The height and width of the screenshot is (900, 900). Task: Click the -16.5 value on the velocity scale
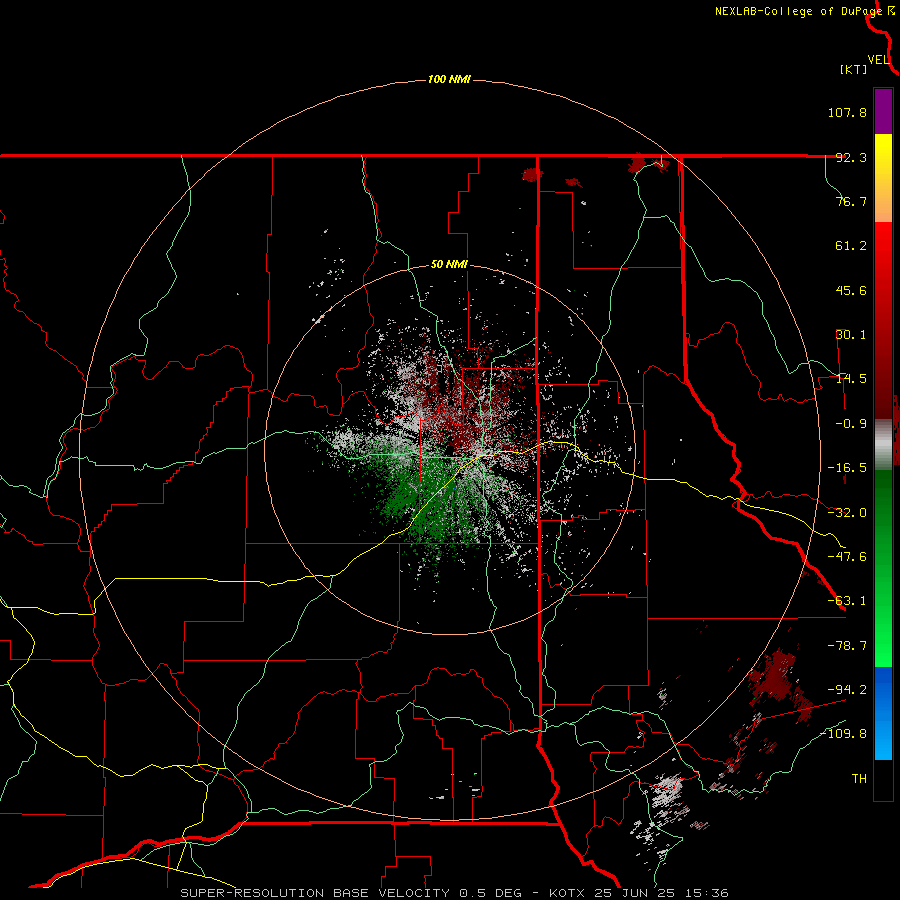click(x=847, y=468)
